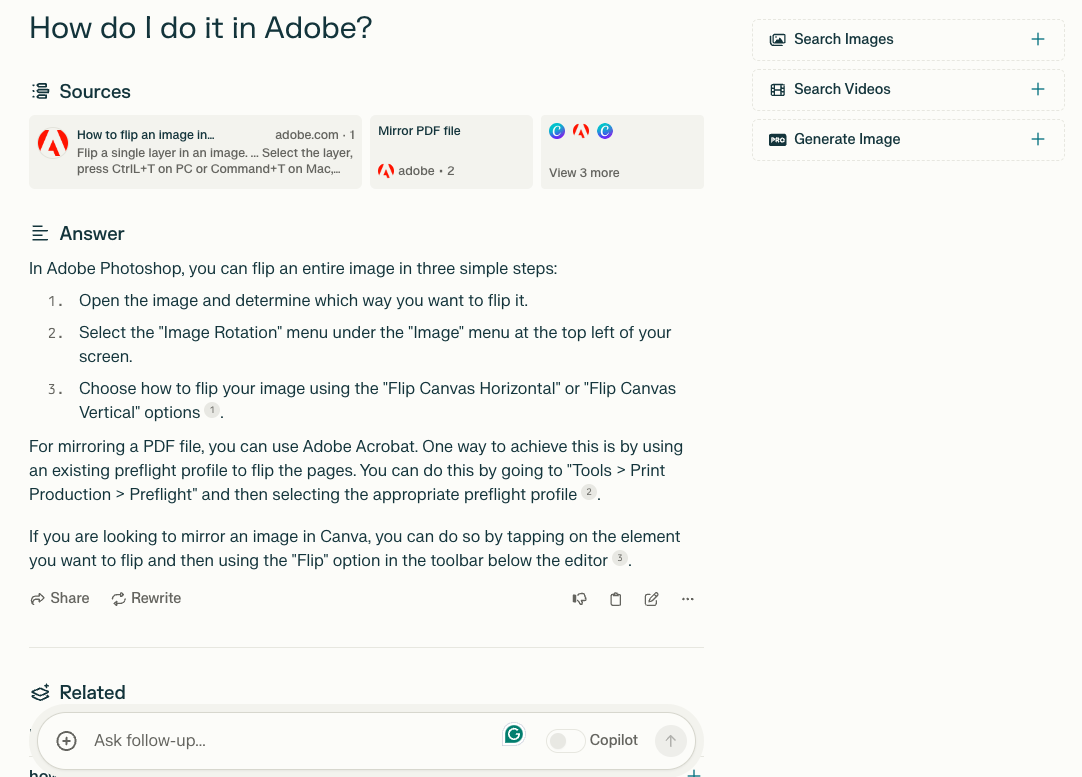
Task: Open the three-dot more options menu
Action: tap(687, 599)
